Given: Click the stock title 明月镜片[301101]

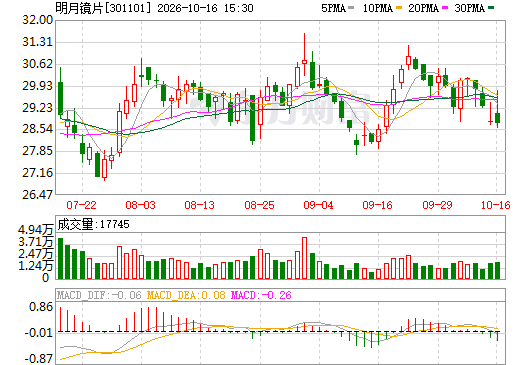Looking at the screenshot, I should click(104, 8).
